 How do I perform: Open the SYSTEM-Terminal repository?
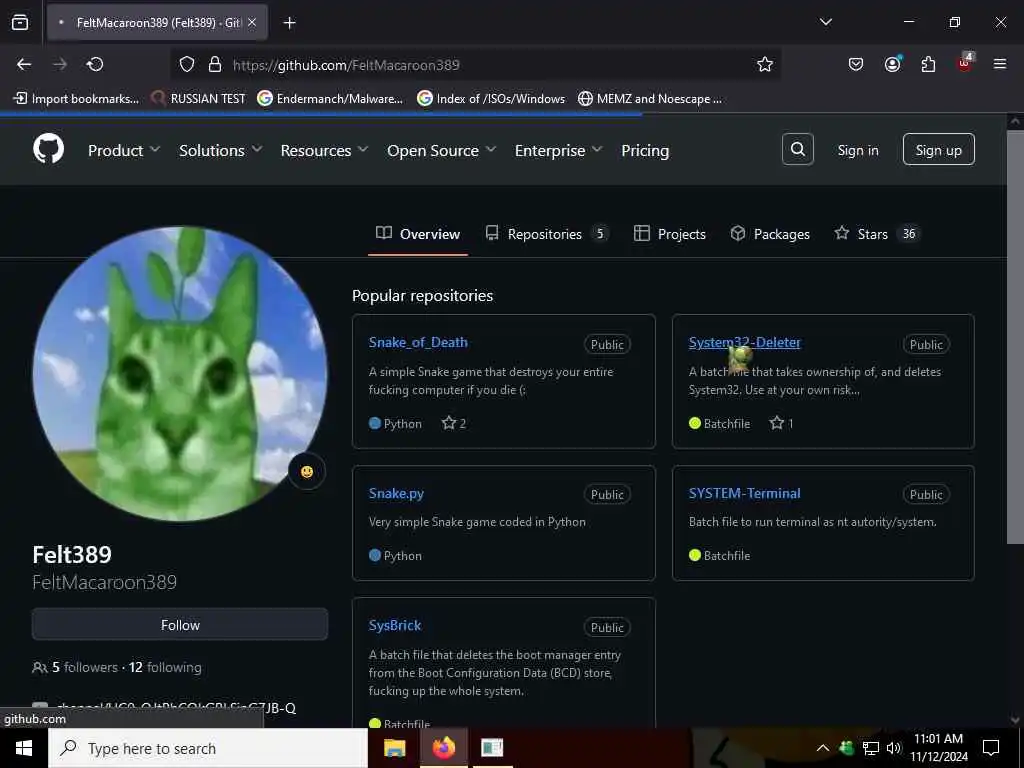click(x=744, y=493)
